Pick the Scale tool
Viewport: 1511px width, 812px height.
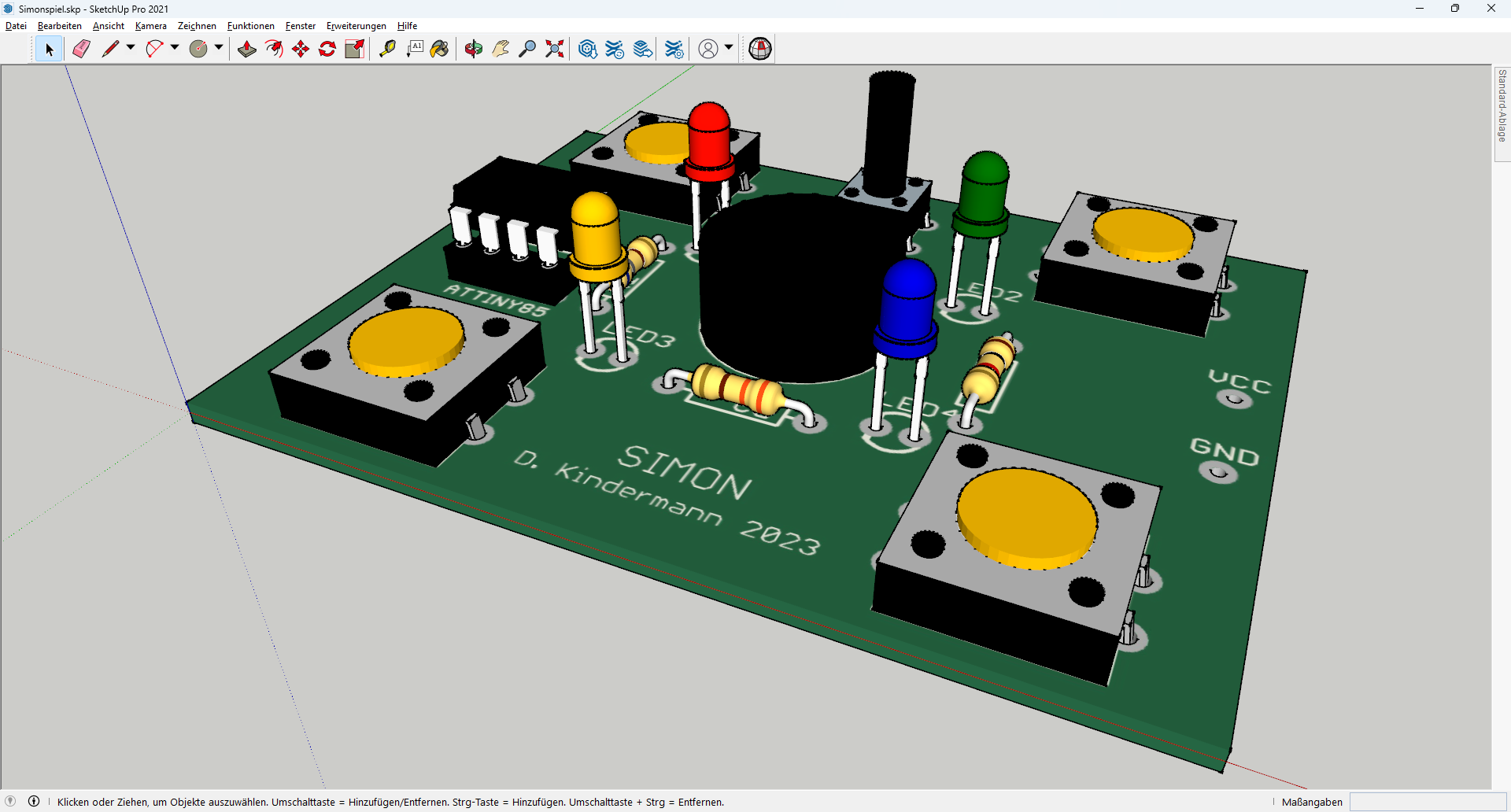point(355,50)
